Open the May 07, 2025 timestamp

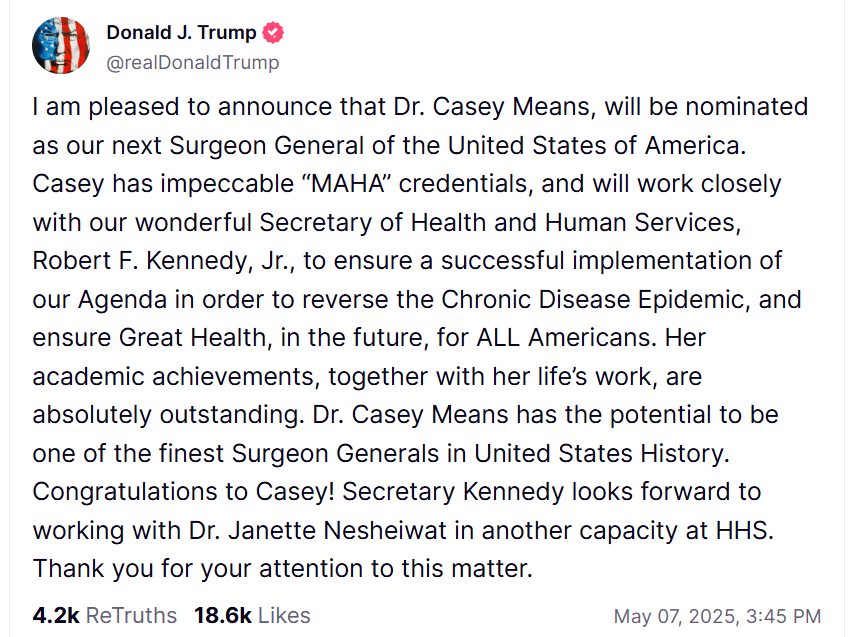click(717, 616)
